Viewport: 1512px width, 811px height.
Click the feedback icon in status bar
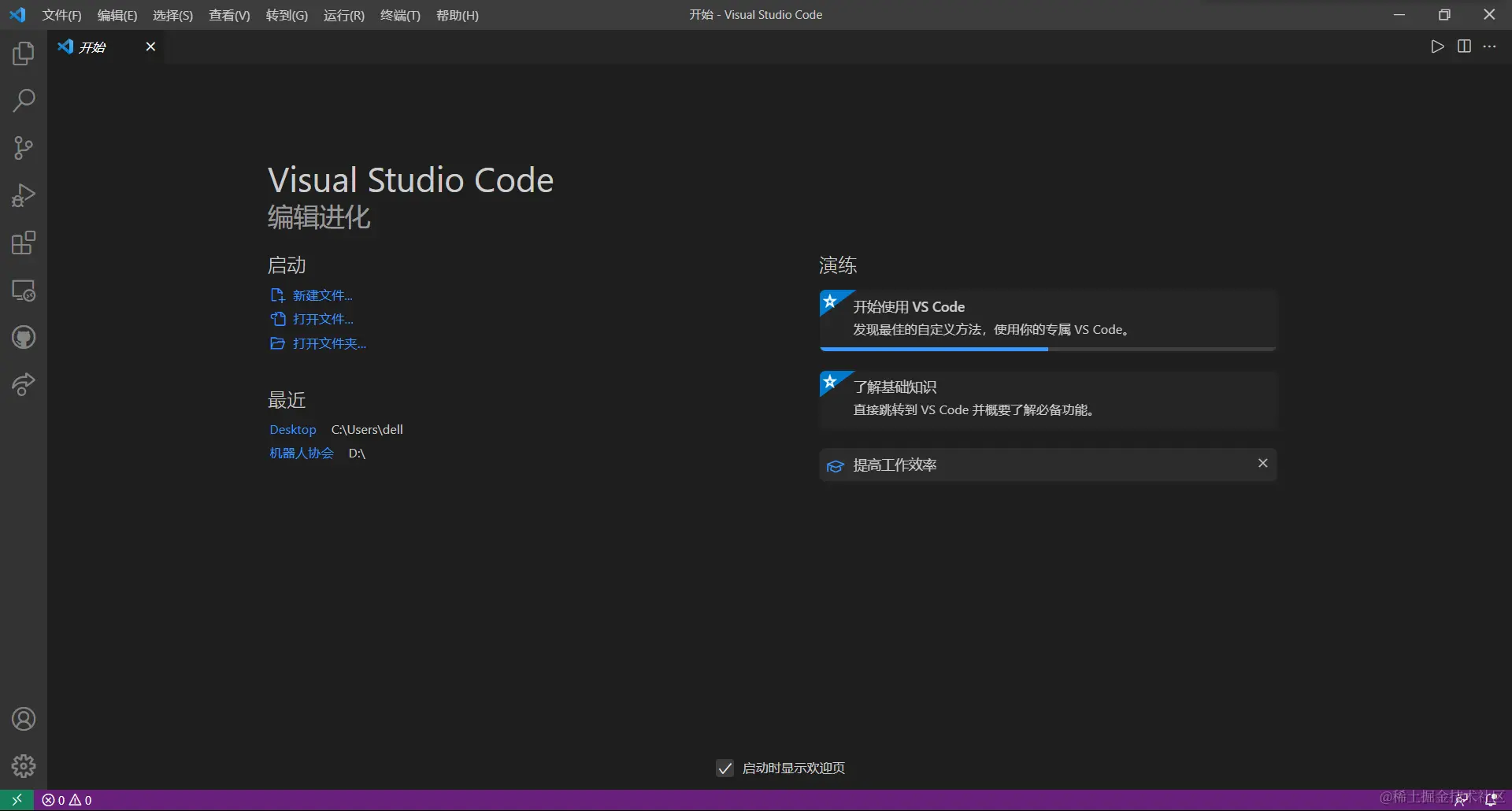1461,800
